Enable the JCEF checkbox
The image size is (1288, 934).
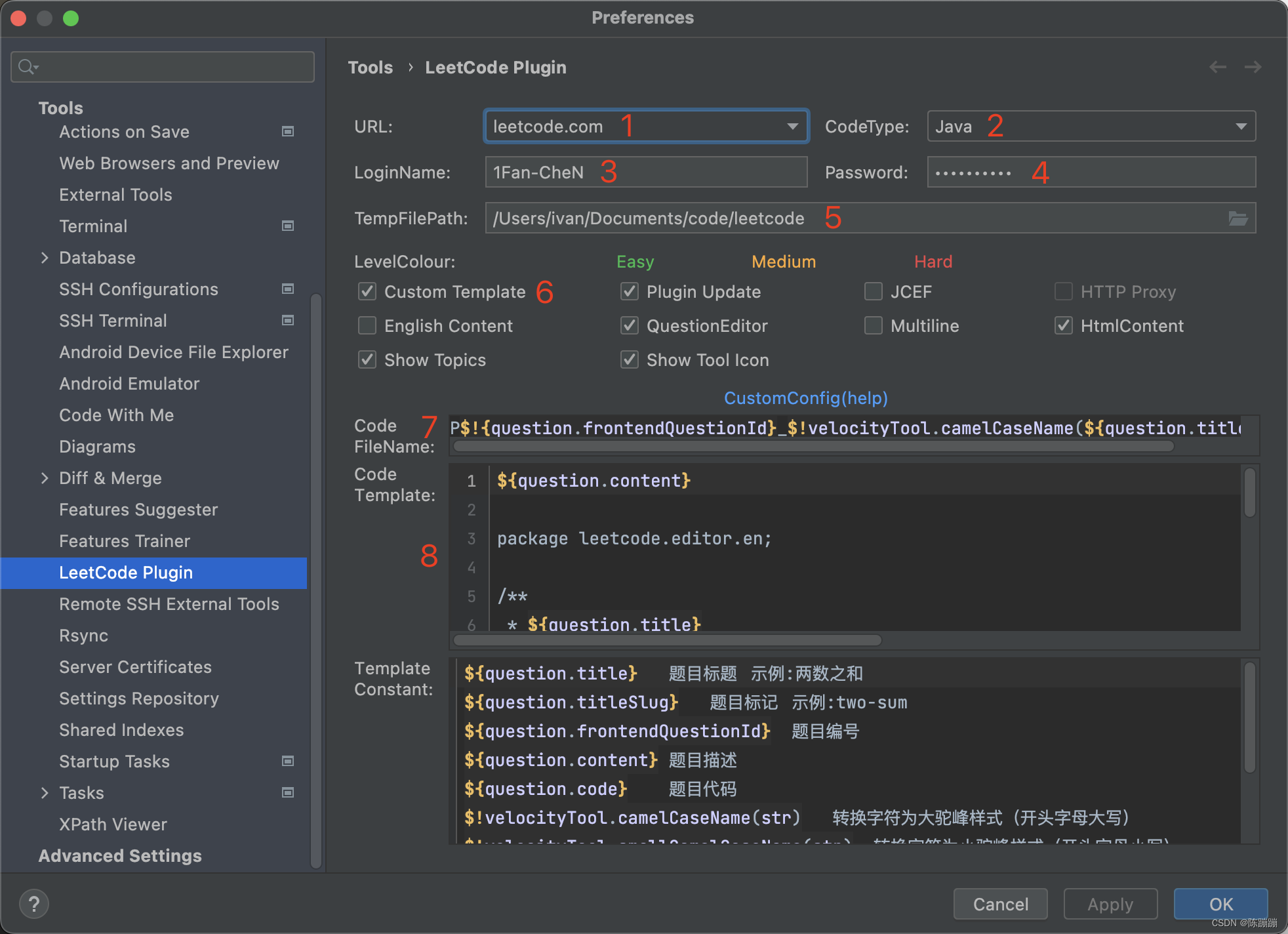[874, 292]
